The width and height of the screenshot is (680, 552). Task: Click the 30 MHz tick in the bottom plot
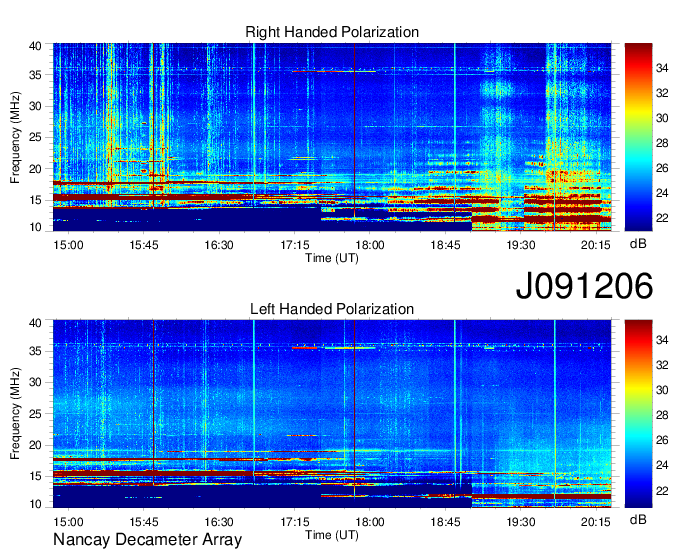[x=35, y=382]
